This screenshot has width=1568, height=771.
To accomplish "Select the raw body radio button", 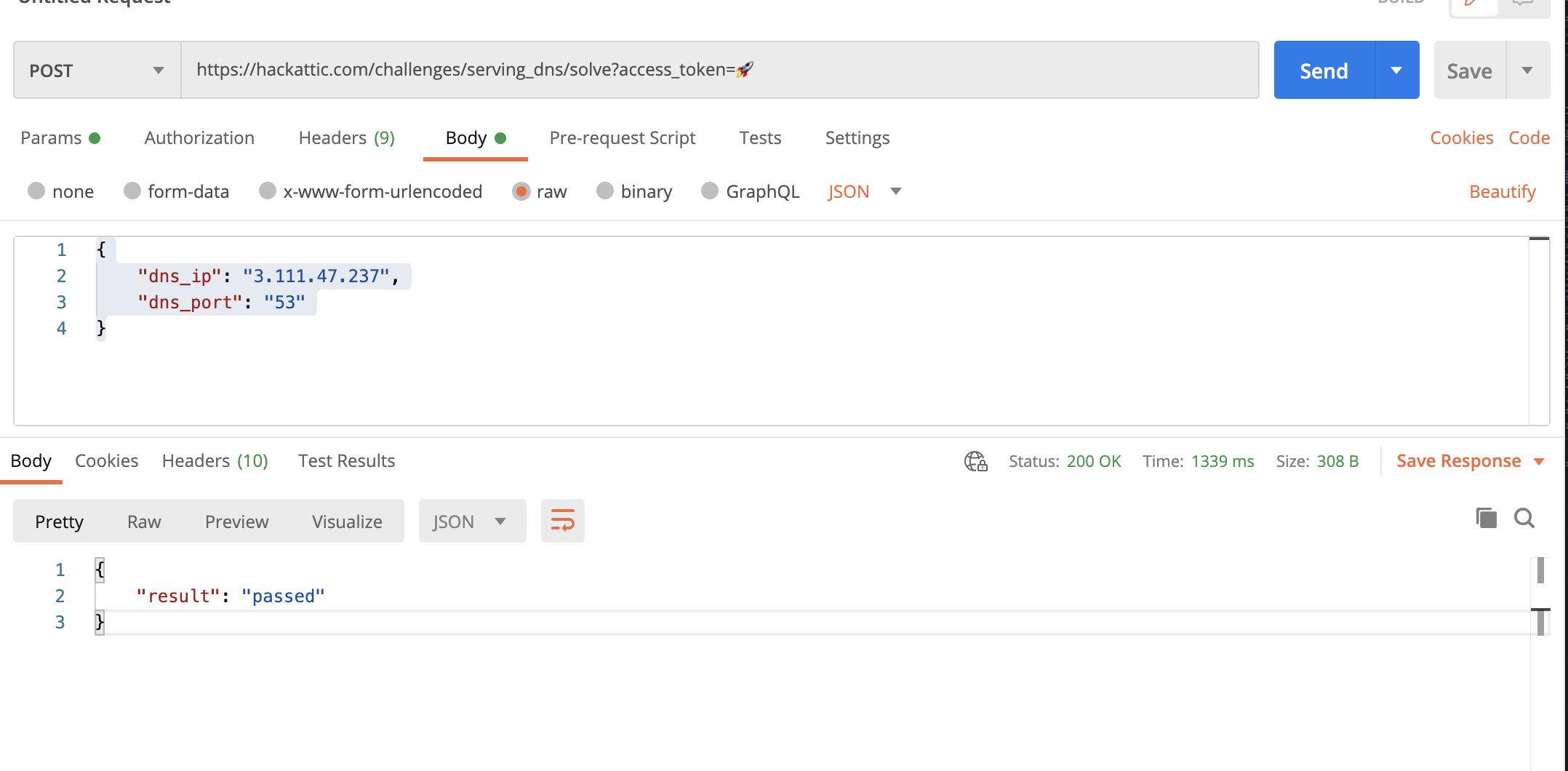I will (x=521, y=191).
